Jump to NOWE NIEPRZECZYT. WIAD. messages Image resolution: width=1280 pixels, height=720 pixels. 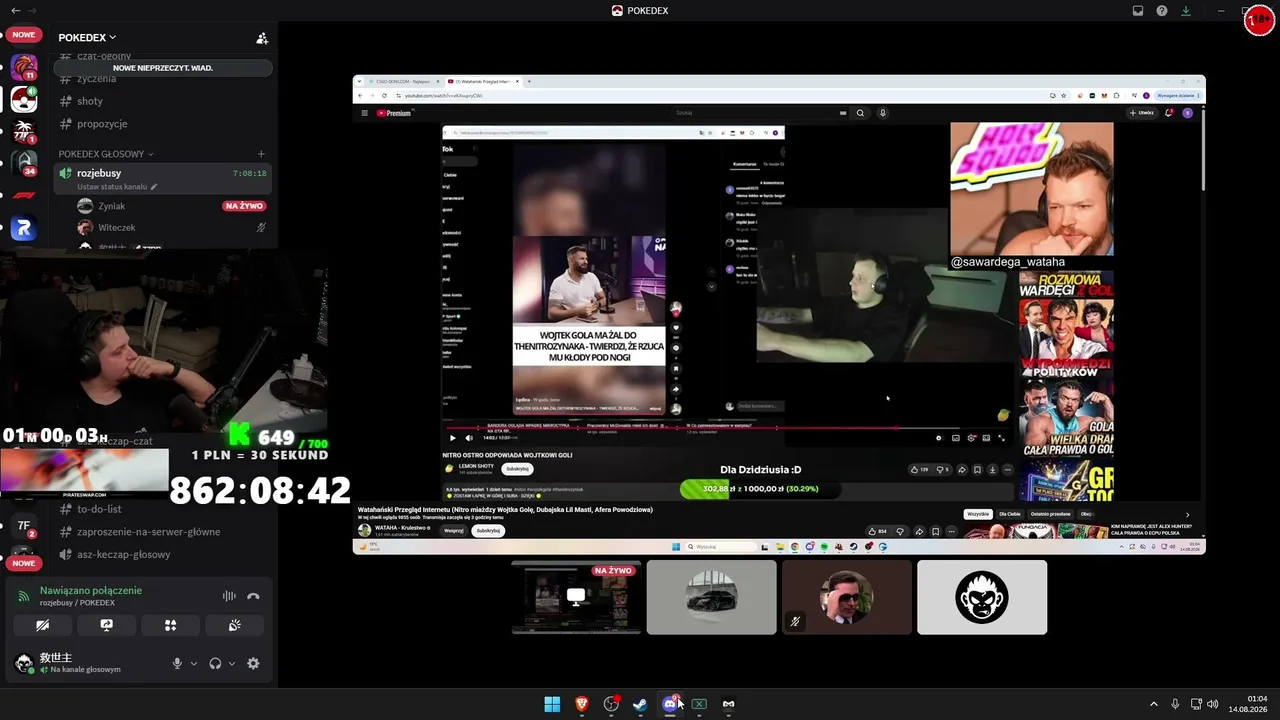click(x=163, y=68)
